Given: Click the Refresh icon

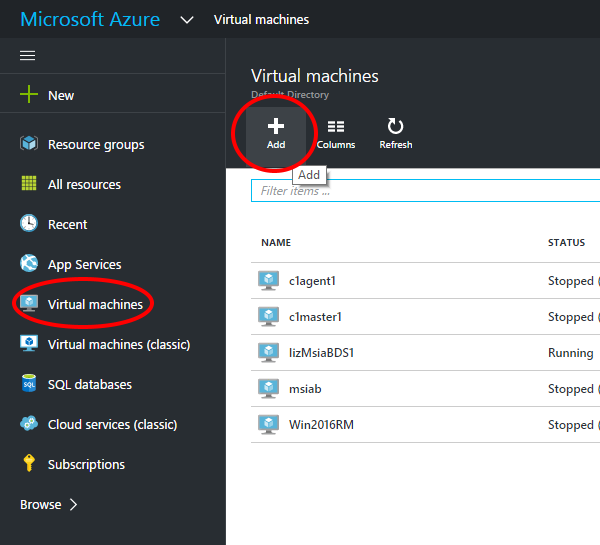Looking at the screenshot, I should [396, 126].
